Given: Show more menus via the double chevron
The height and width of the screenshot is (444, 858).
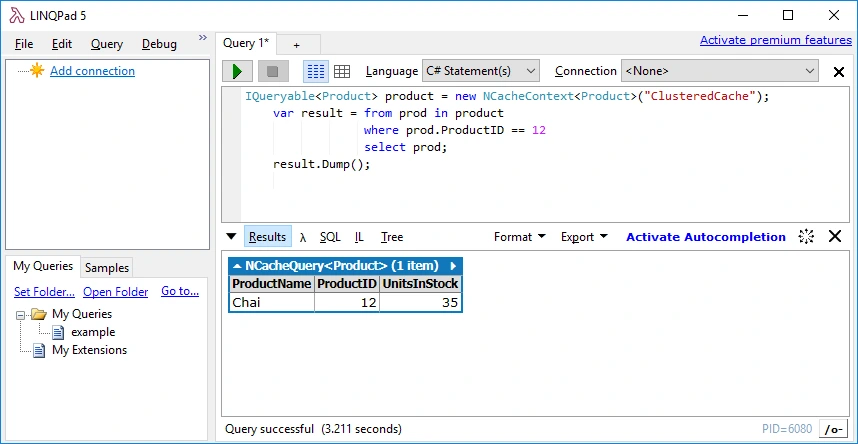Looking at the screenshot, I should 203,38.
